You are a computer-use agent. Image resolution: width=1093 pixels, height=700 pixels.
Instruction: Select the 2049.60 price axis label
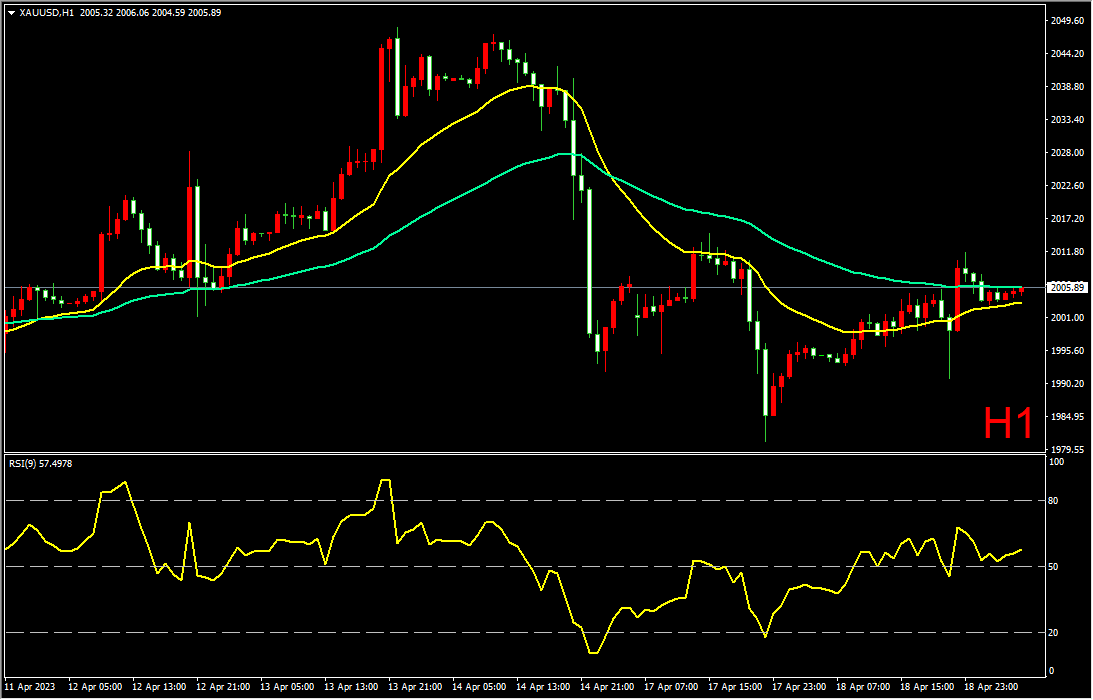(1067, 20)
